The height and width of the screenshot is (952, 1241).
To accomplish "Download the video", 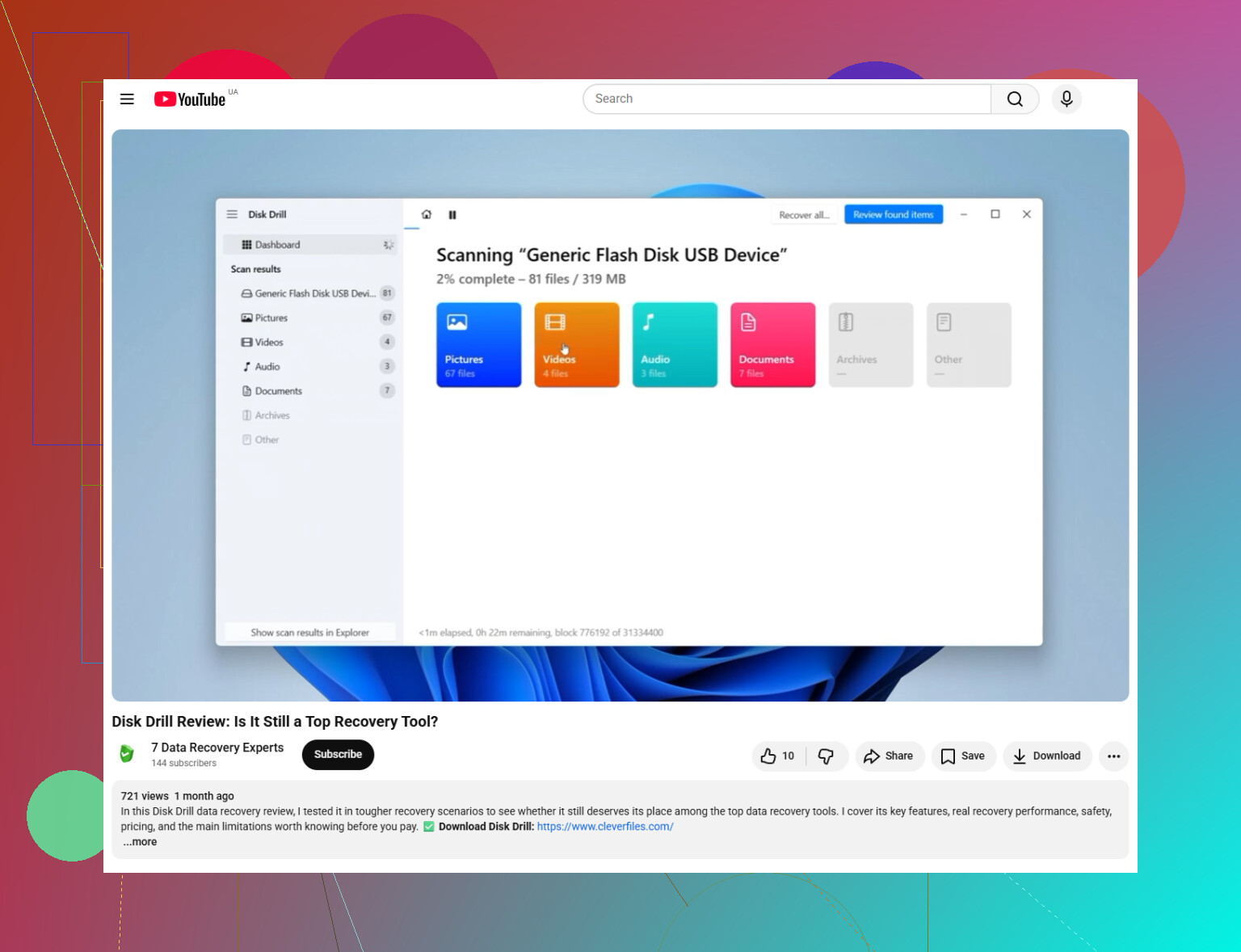I will click(x=1047, y=756).
